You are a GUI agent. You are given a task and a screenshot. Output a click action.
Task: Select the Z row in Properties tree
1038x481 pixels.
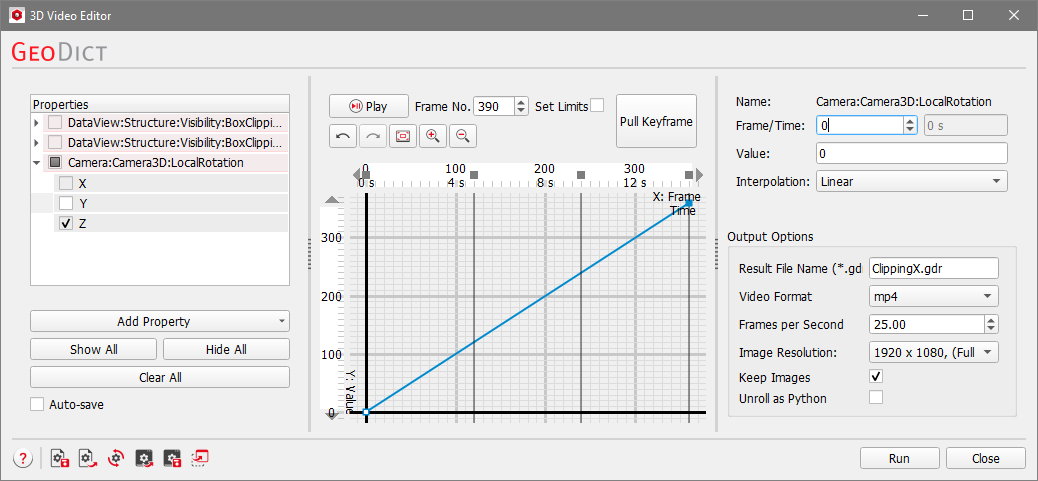coord(170,224)
